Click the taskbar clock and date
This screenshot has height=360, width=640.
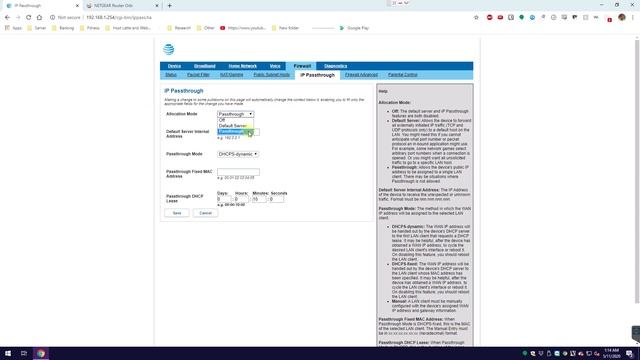click(x=611, y=353)
